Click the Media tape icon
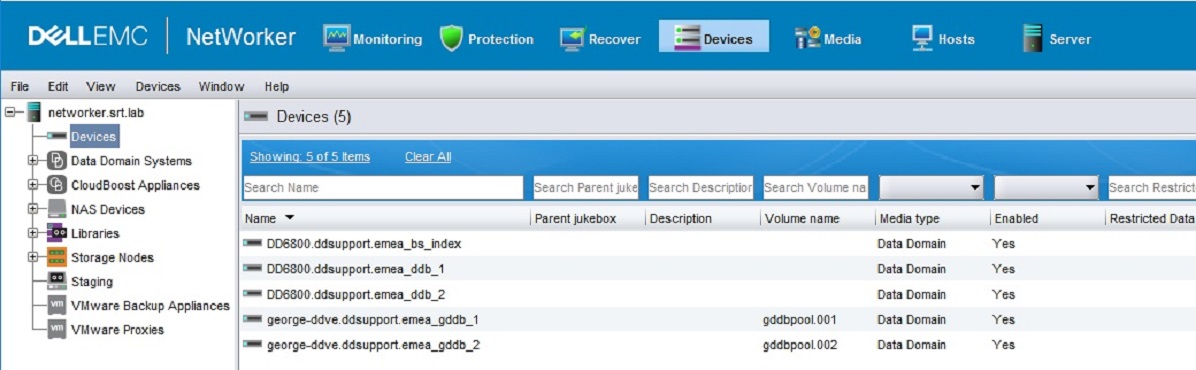This screenshot has height=370, width=1196. click(x=807, y=38)
